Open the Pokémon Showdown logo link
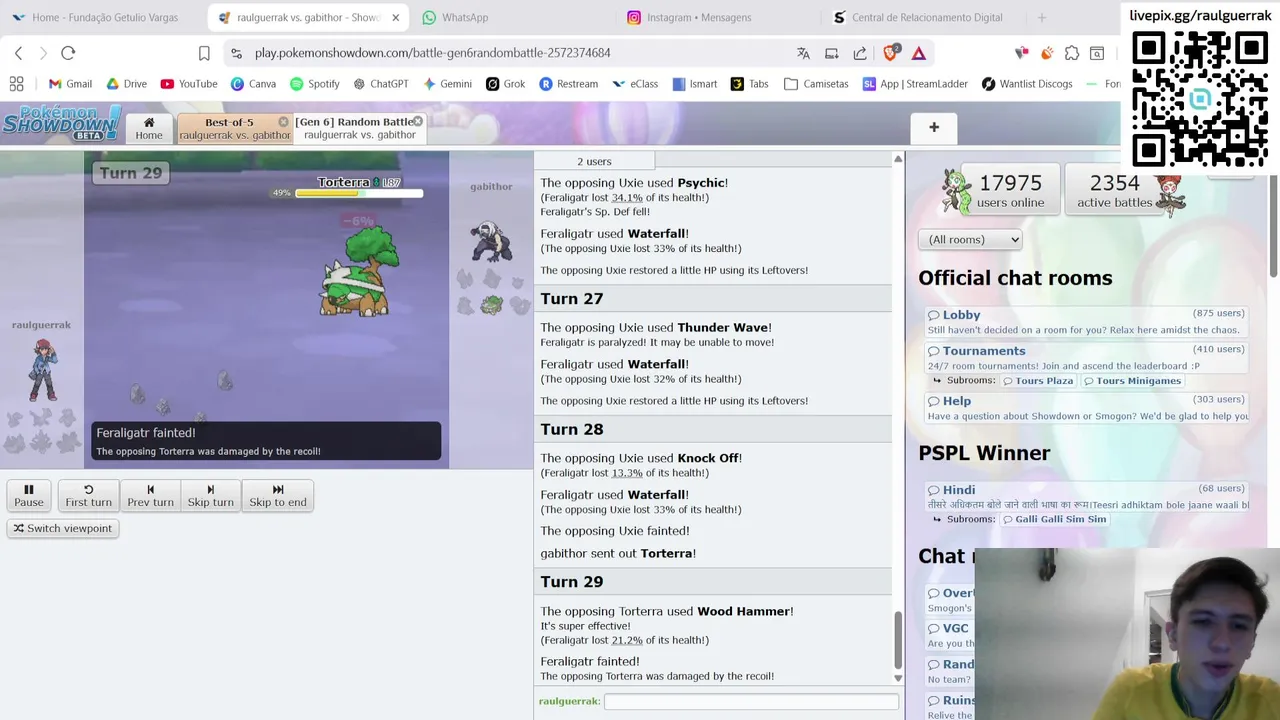 tap(62, 124)
